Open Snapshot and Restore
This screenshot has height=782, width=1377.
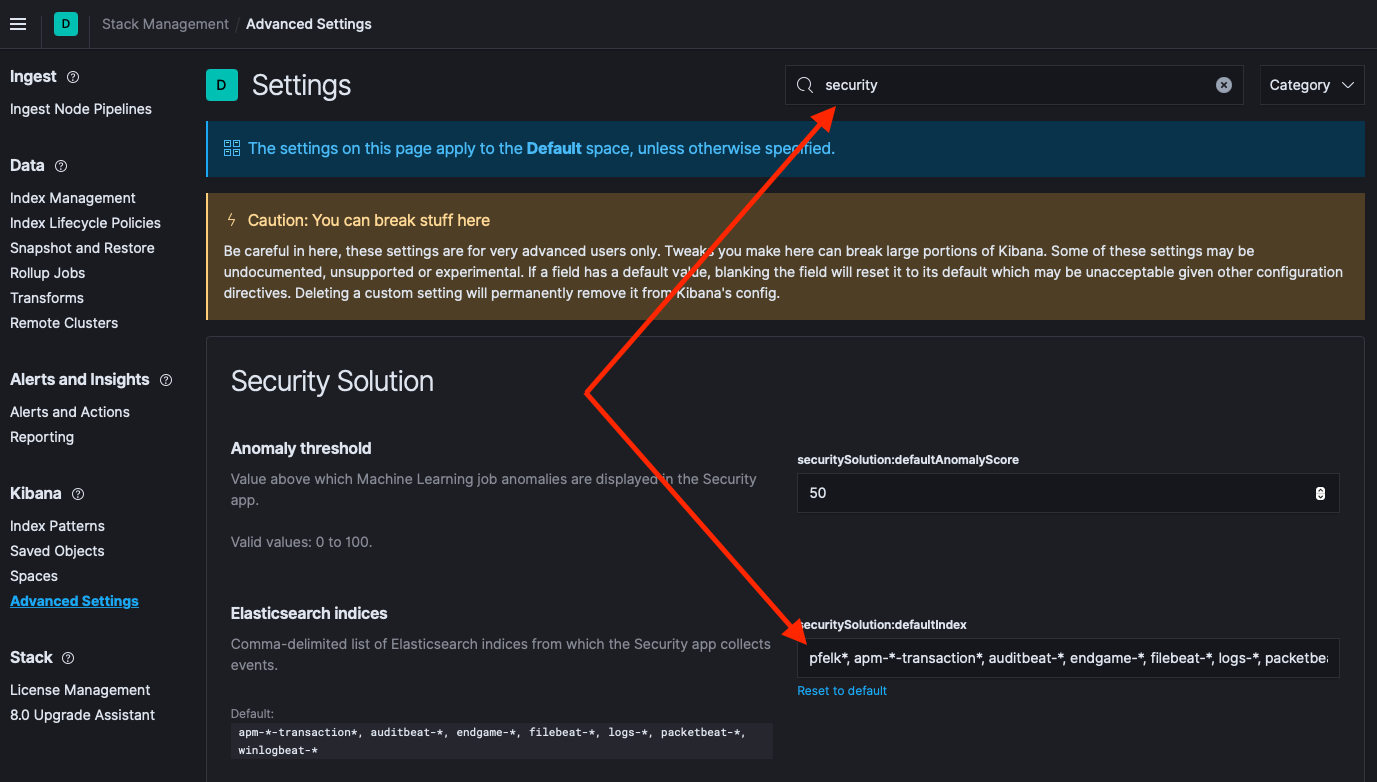coord(82,248)
